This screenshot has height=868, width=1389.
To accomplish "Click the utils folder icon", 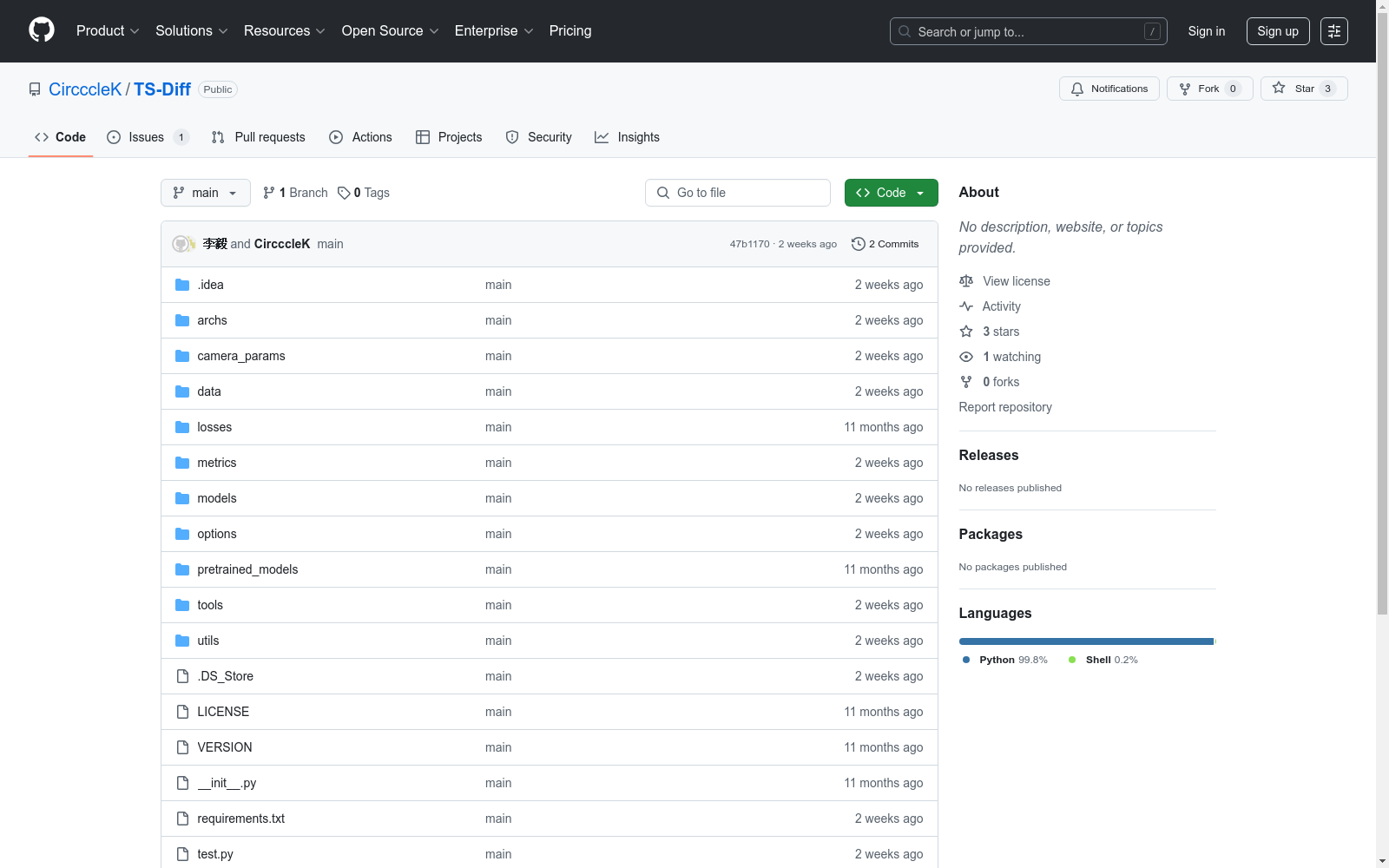I will (182, 641).
